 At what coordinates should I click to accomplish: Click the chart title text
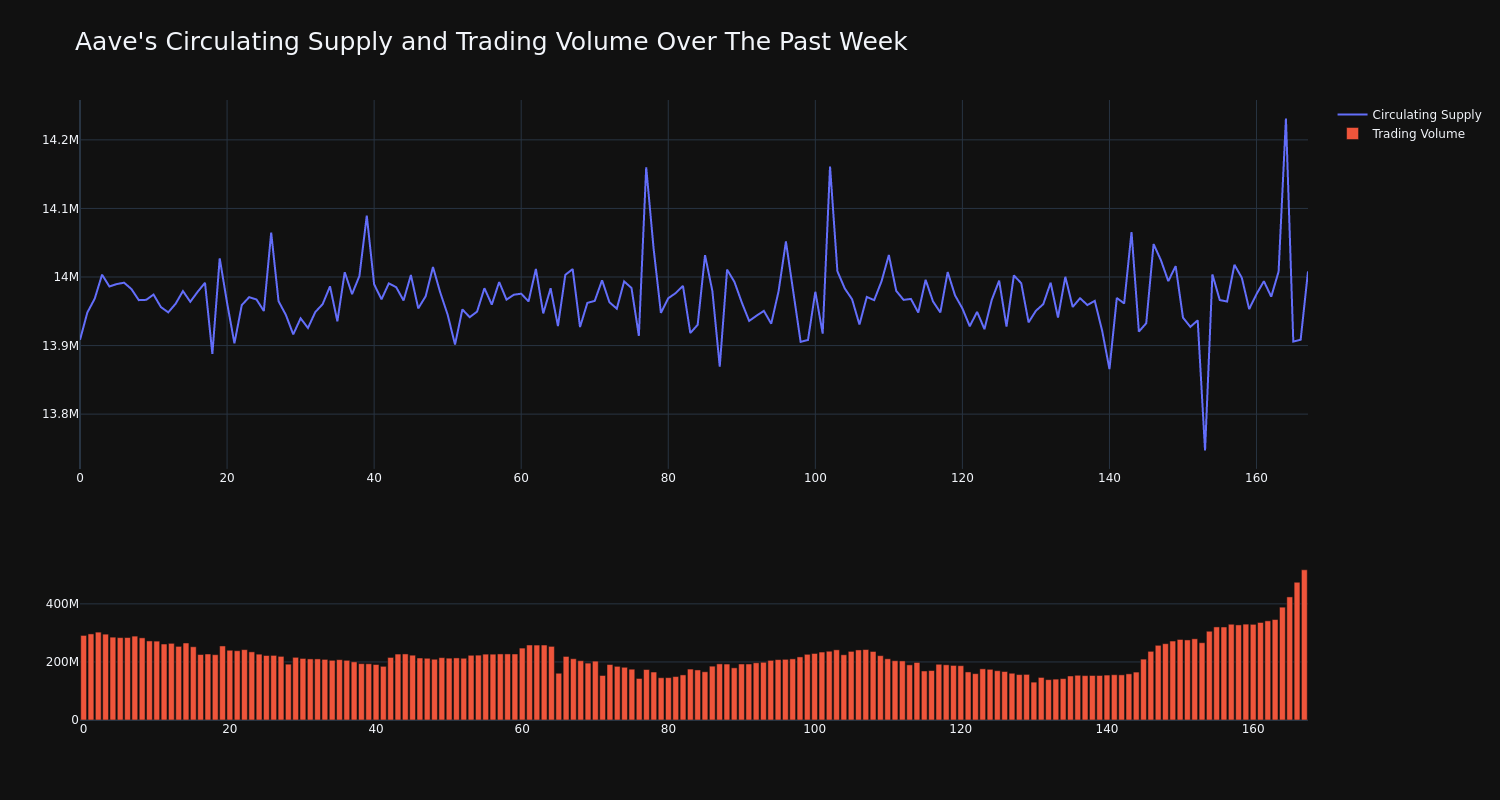491,42
